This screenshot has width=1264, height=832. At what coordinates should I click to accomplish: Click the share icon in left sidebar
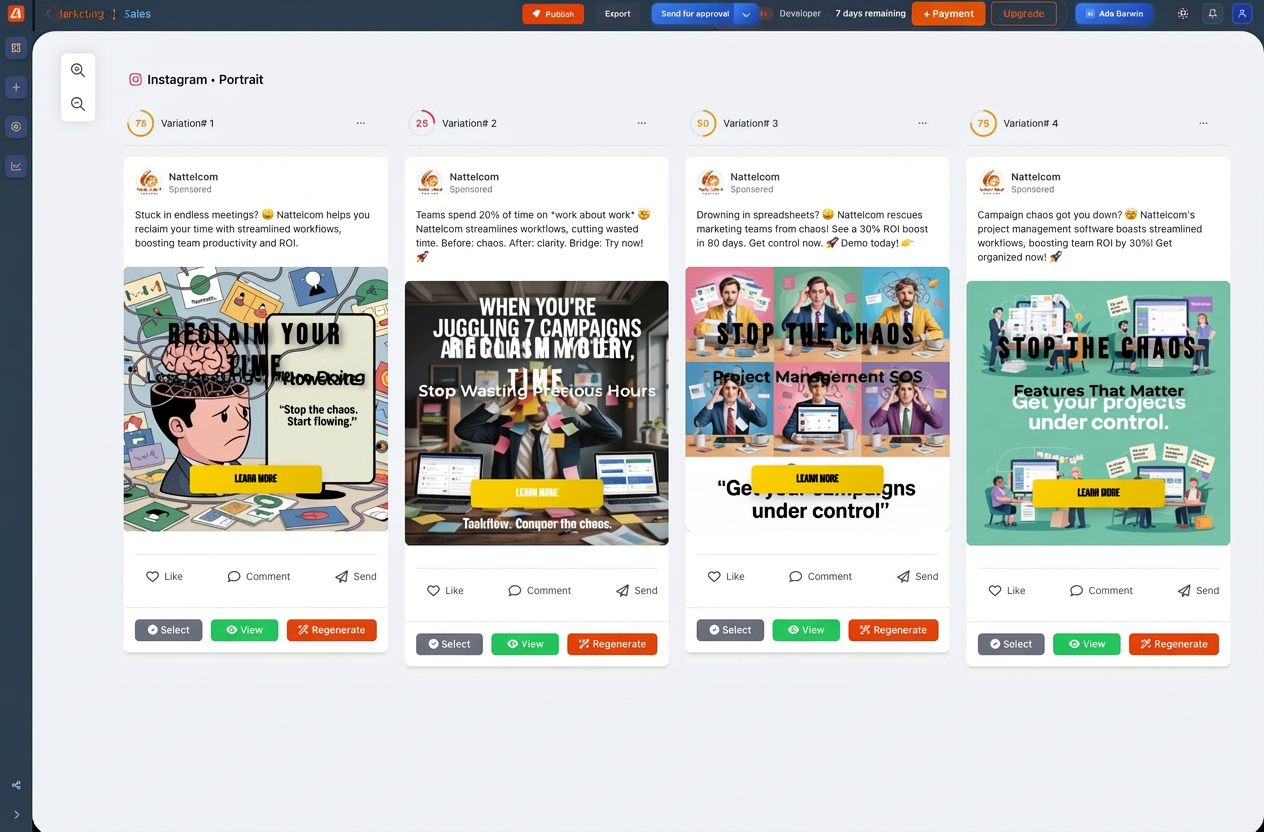(x=16, y=785)
